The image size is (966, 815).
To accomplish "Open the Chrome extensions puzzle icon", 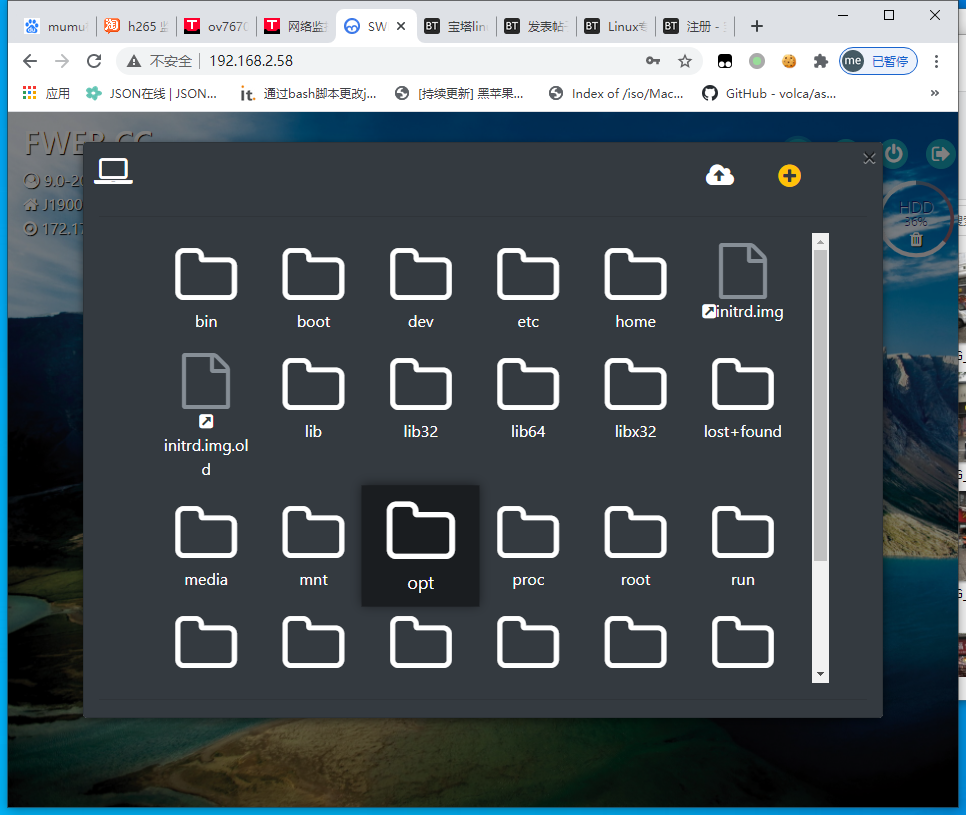I will (x=821, y=61).
